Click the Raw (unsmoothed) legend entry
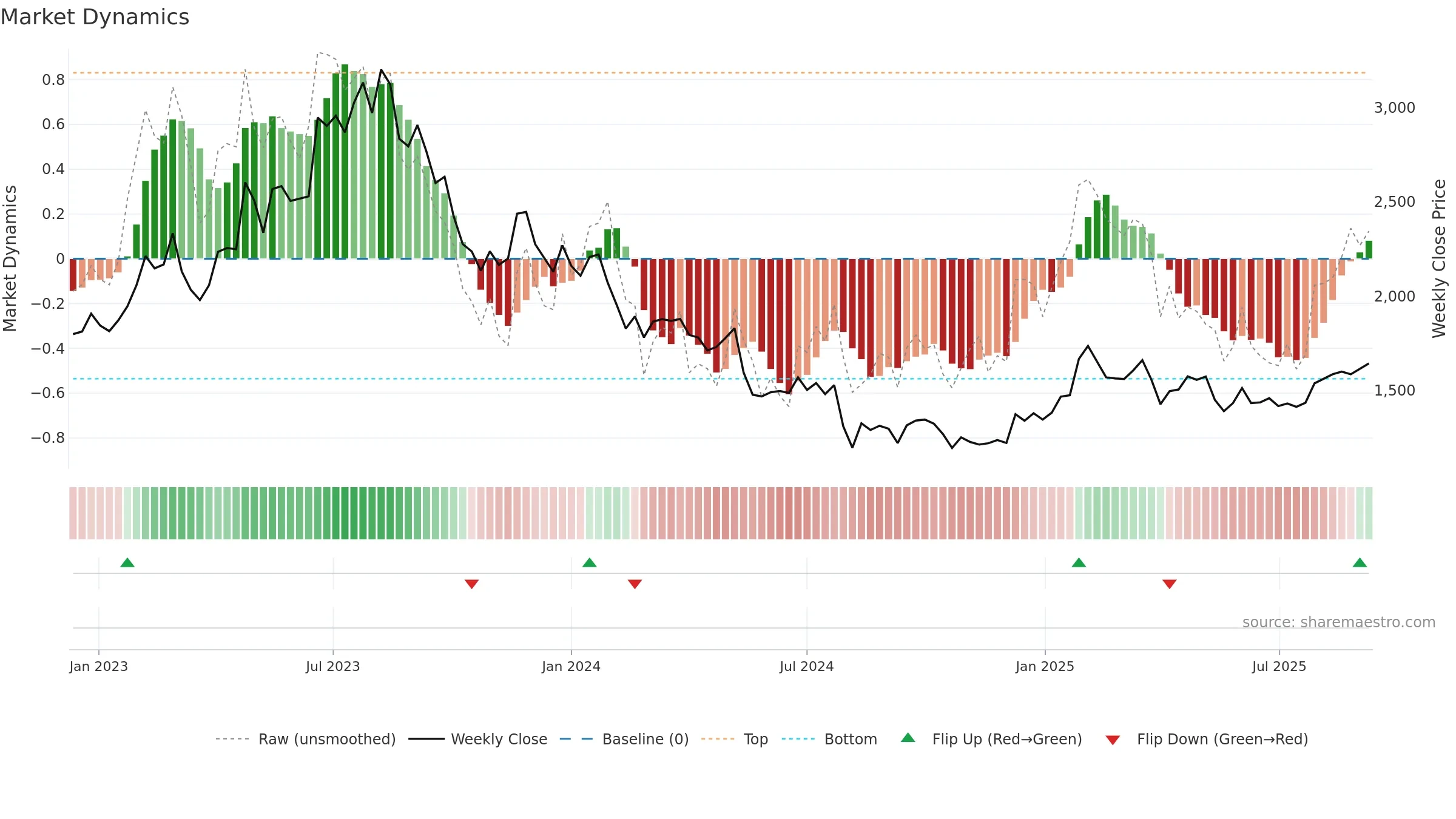Screen dimensions: 1456x819 pos(306,739)
